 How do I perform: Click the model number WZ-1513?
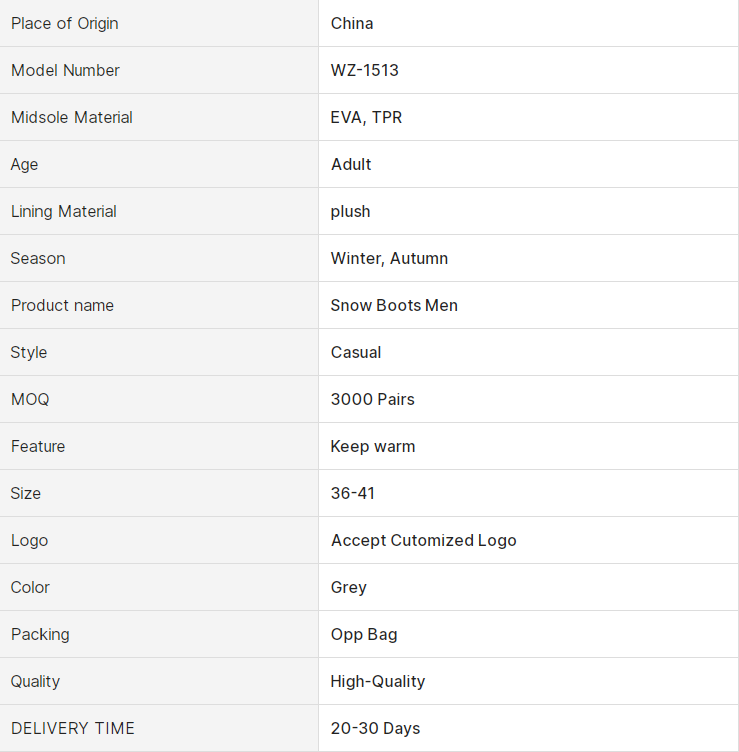tap(365, 70)
